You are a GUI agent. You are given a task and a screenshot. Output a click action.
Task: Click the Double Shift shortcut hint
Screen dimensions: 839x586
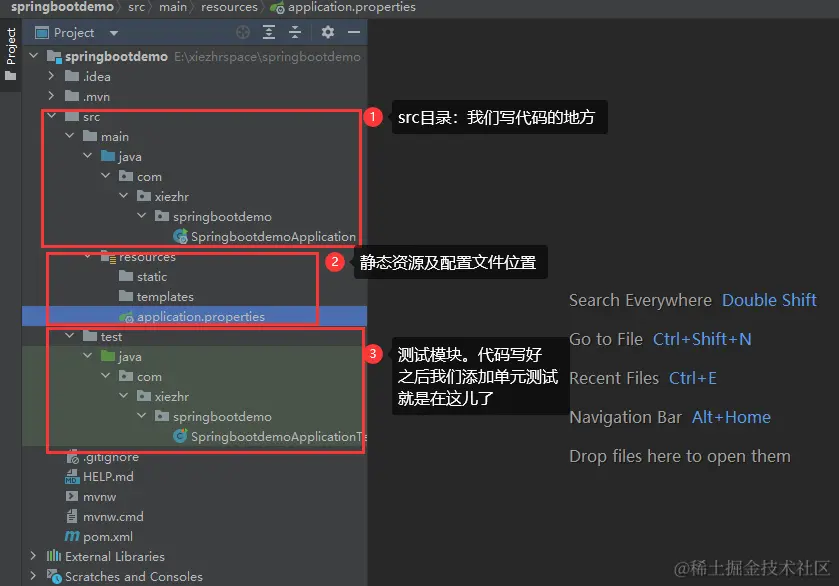coord(769,300)
